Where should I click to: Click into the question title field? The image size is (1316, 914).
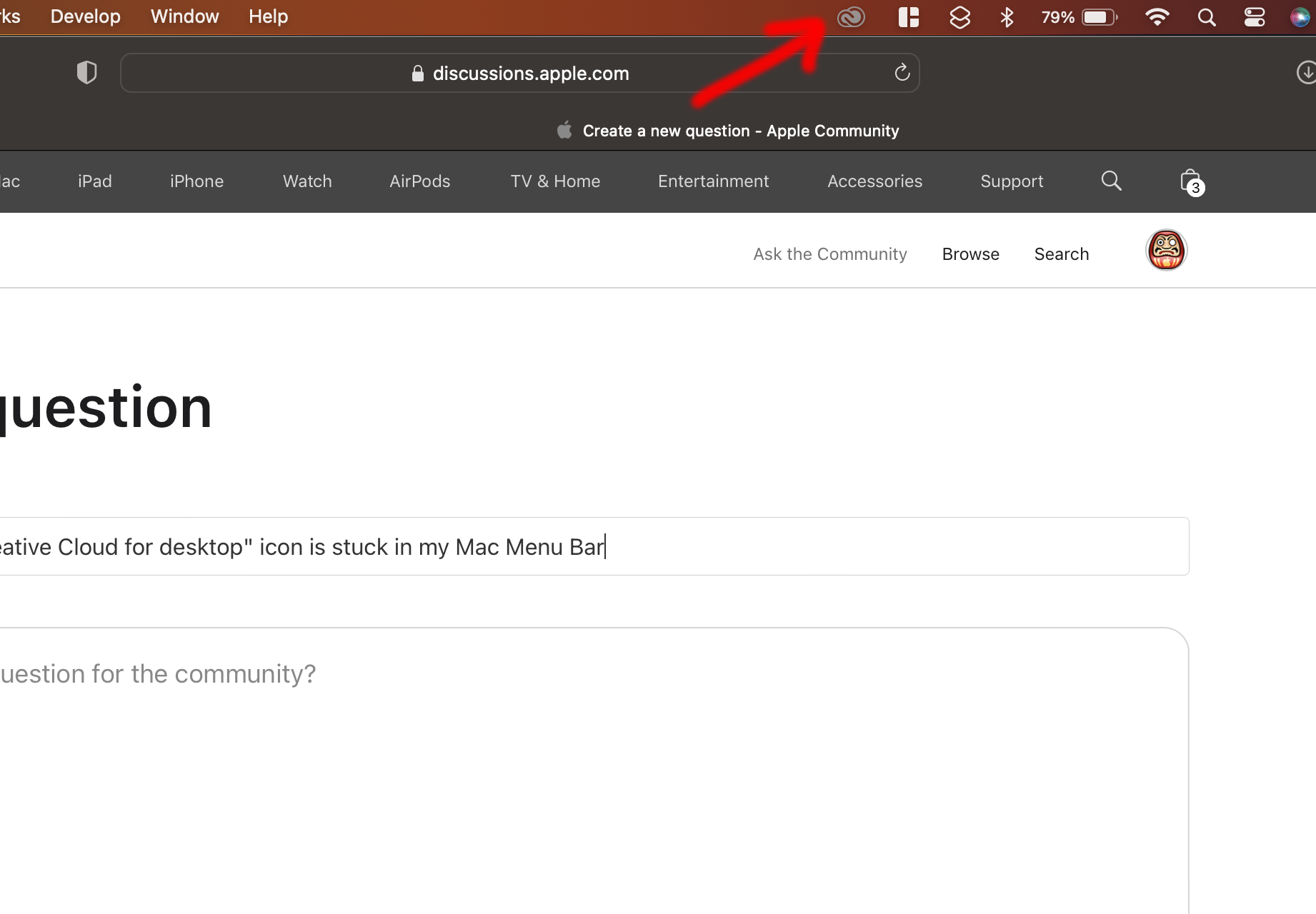tap(594, 546)
